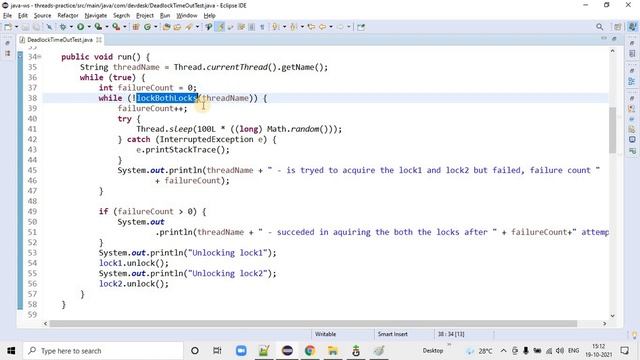Open the Search menu

tap(121, 16)
